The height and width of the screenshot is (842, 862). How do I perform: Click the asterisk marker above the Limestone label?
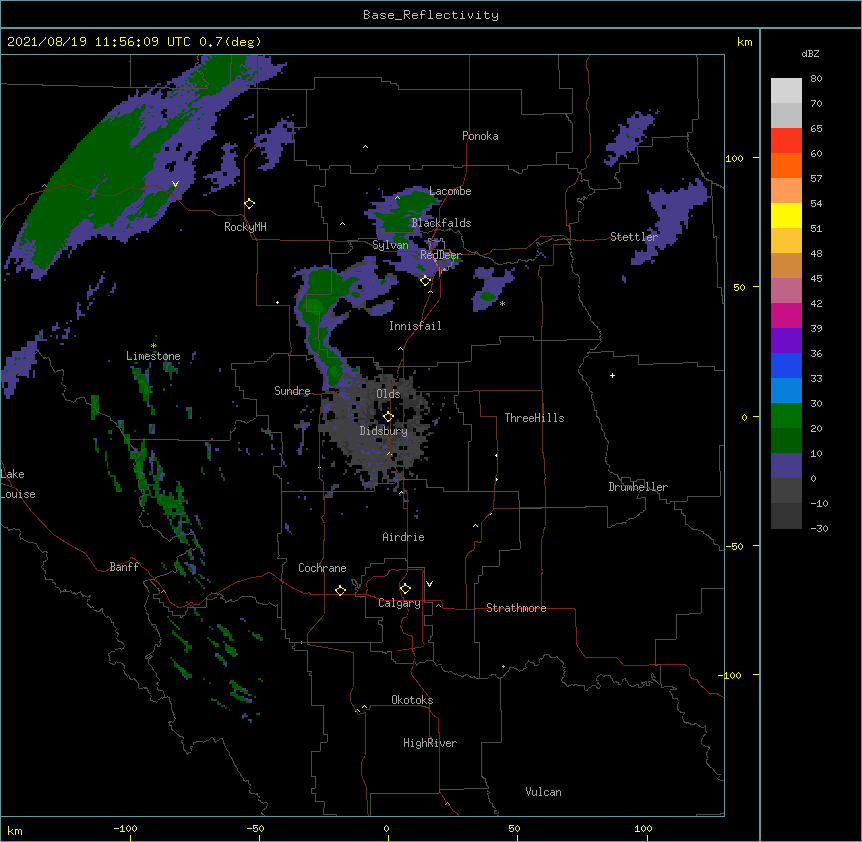153,346
